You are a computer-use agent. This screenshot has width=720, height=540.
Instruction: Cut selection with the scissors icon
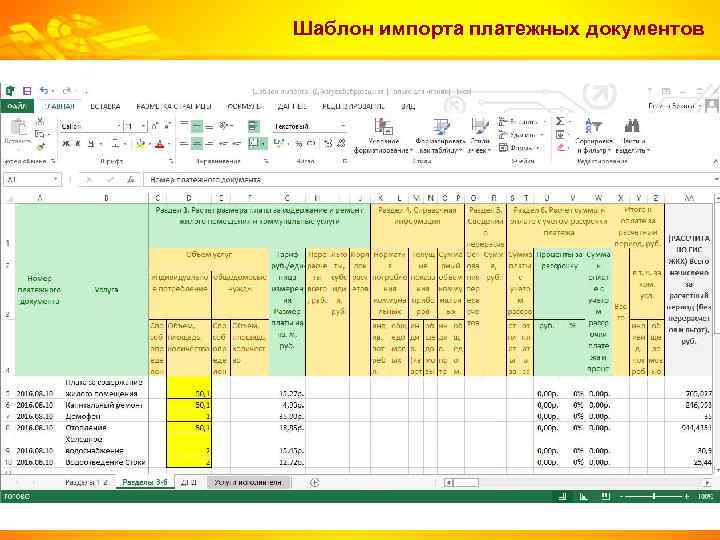pos(40,121)
